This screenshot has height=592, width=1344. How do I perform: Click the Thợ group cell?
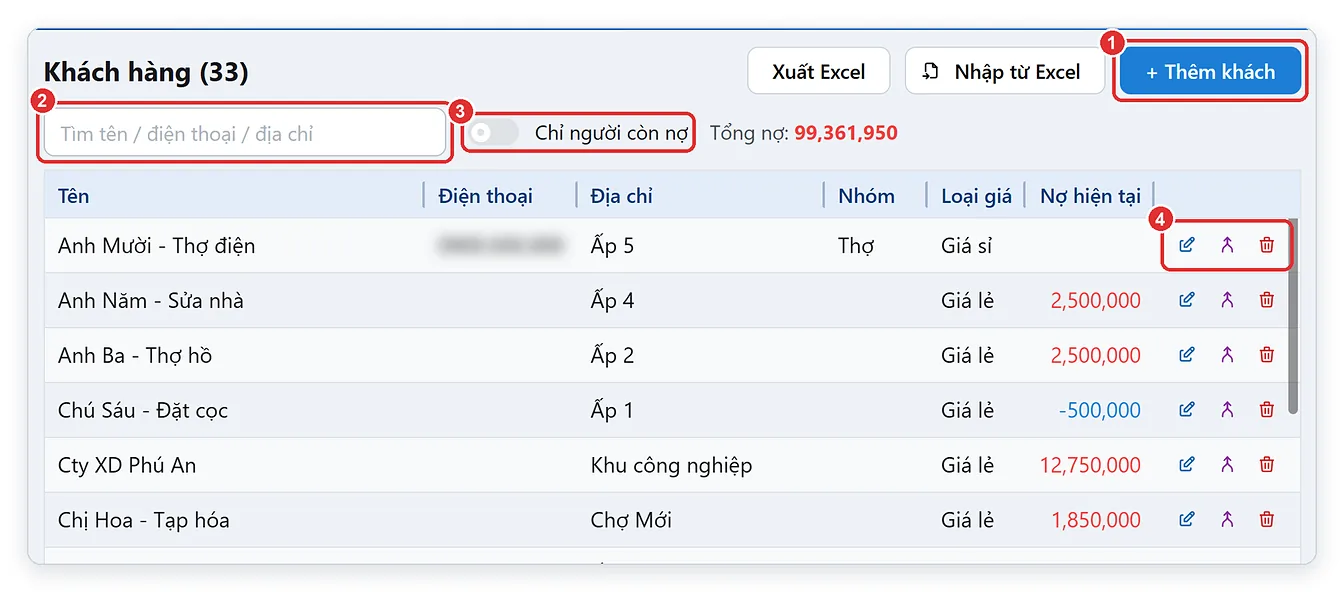tap(856, 246)
